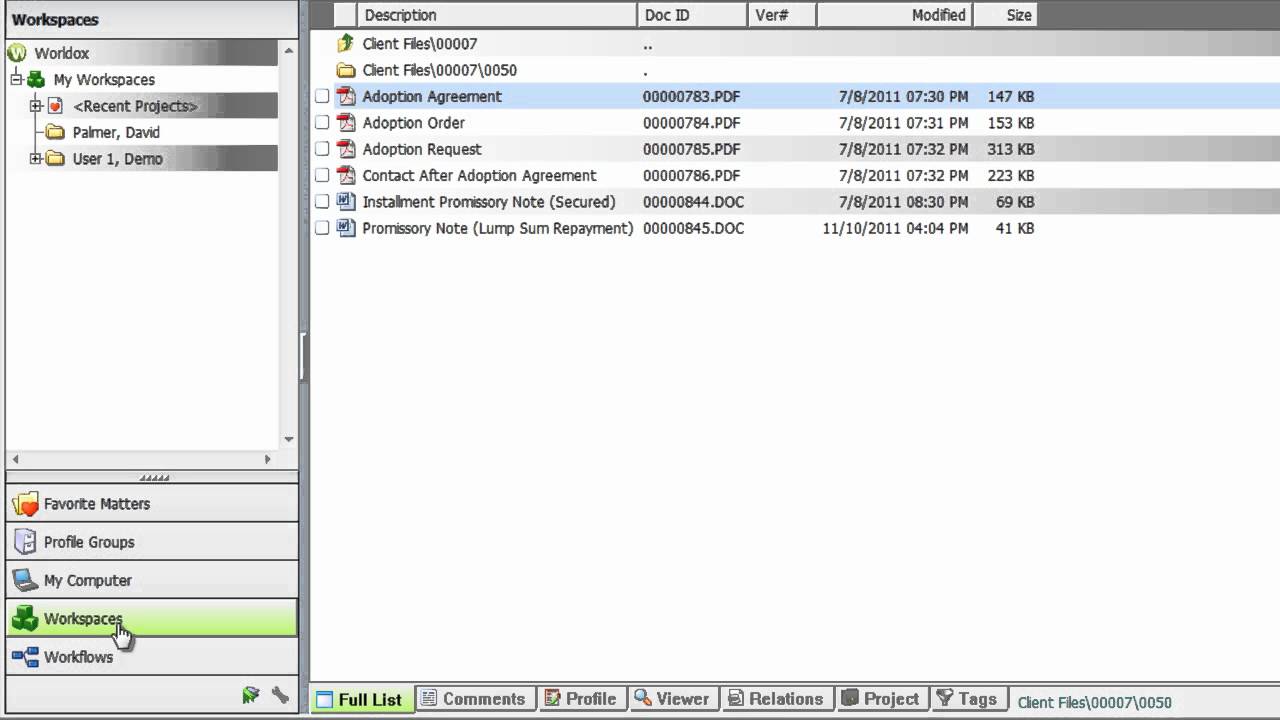Viewport: 1280px width, 720px height.
Task: Check the Adoption Agreement checkbox
Action: click(322, 97)
